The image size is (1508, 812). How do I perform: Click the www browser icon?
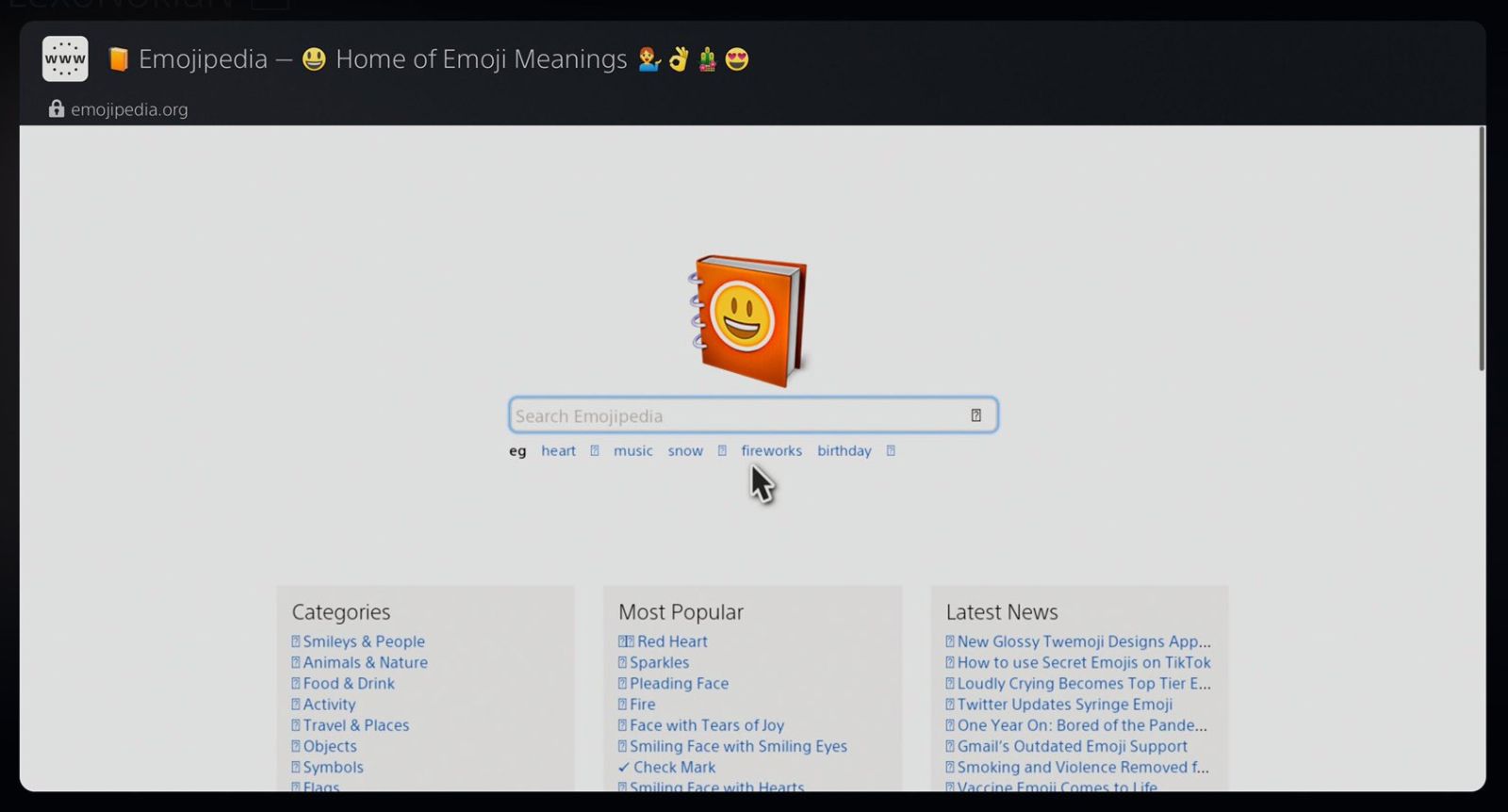(65, 59)
